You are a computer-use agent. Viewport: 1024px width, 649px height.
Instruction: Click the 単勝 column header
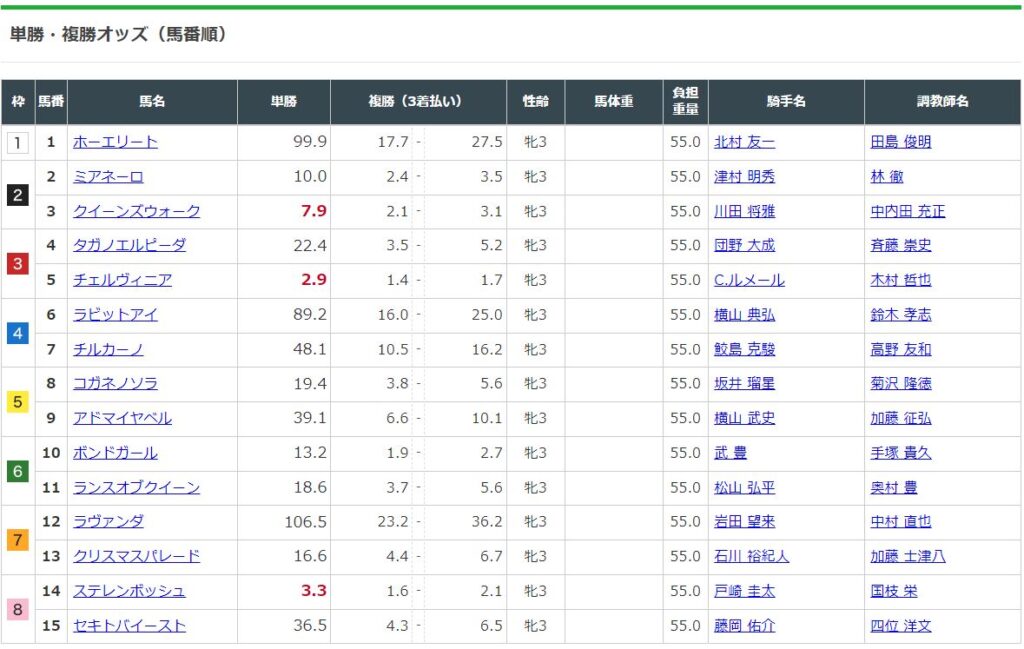click(284, 102)
